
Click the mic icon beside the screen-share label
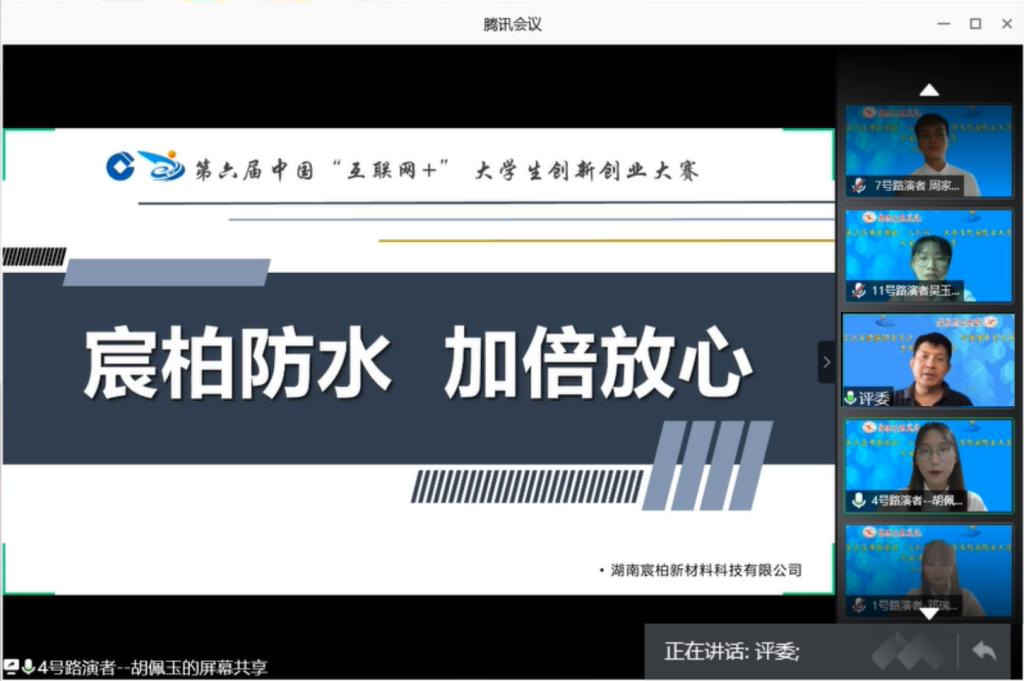point(27,667)
